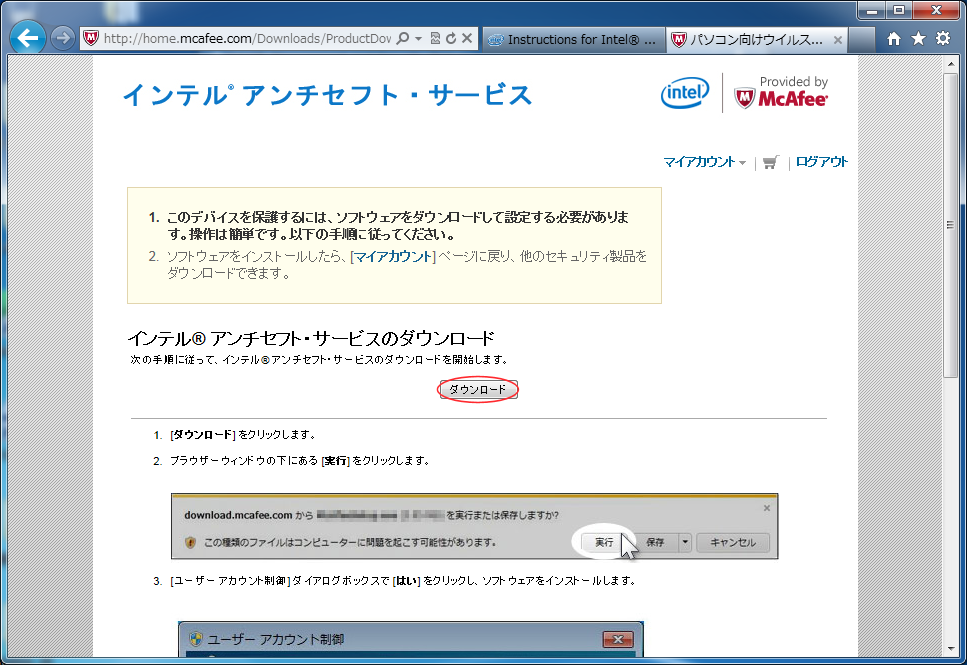Open the shopping cart icon
967x665 pixels.
coord(770,162)
